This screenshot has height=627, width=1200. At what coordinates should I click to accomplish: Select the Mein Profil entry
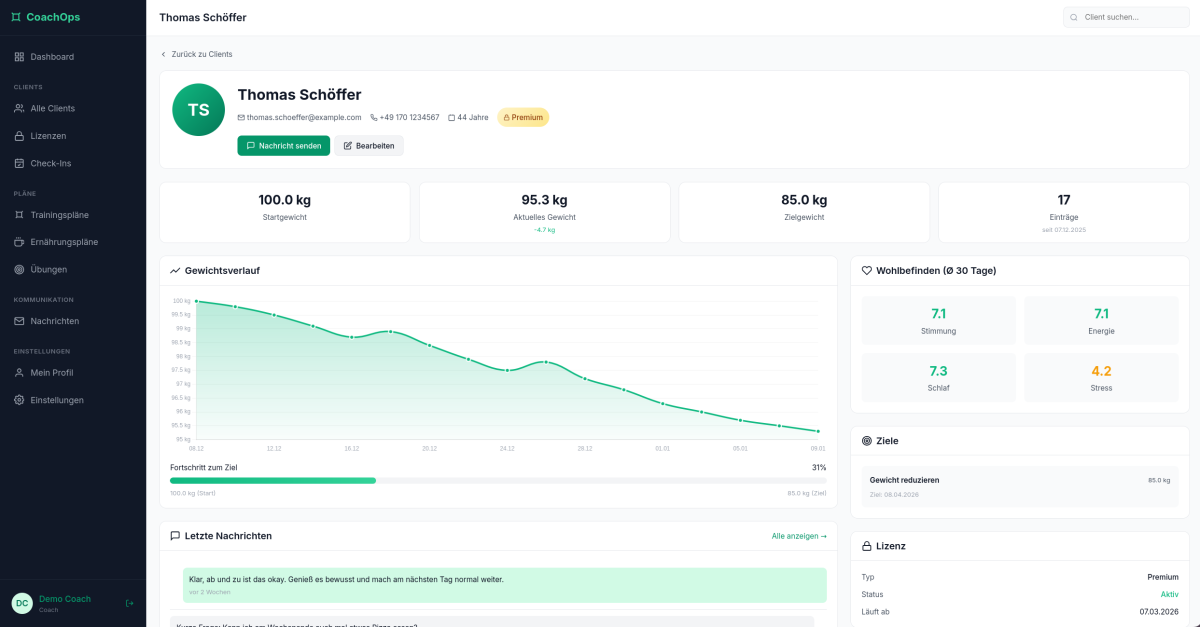click(53, 372)
